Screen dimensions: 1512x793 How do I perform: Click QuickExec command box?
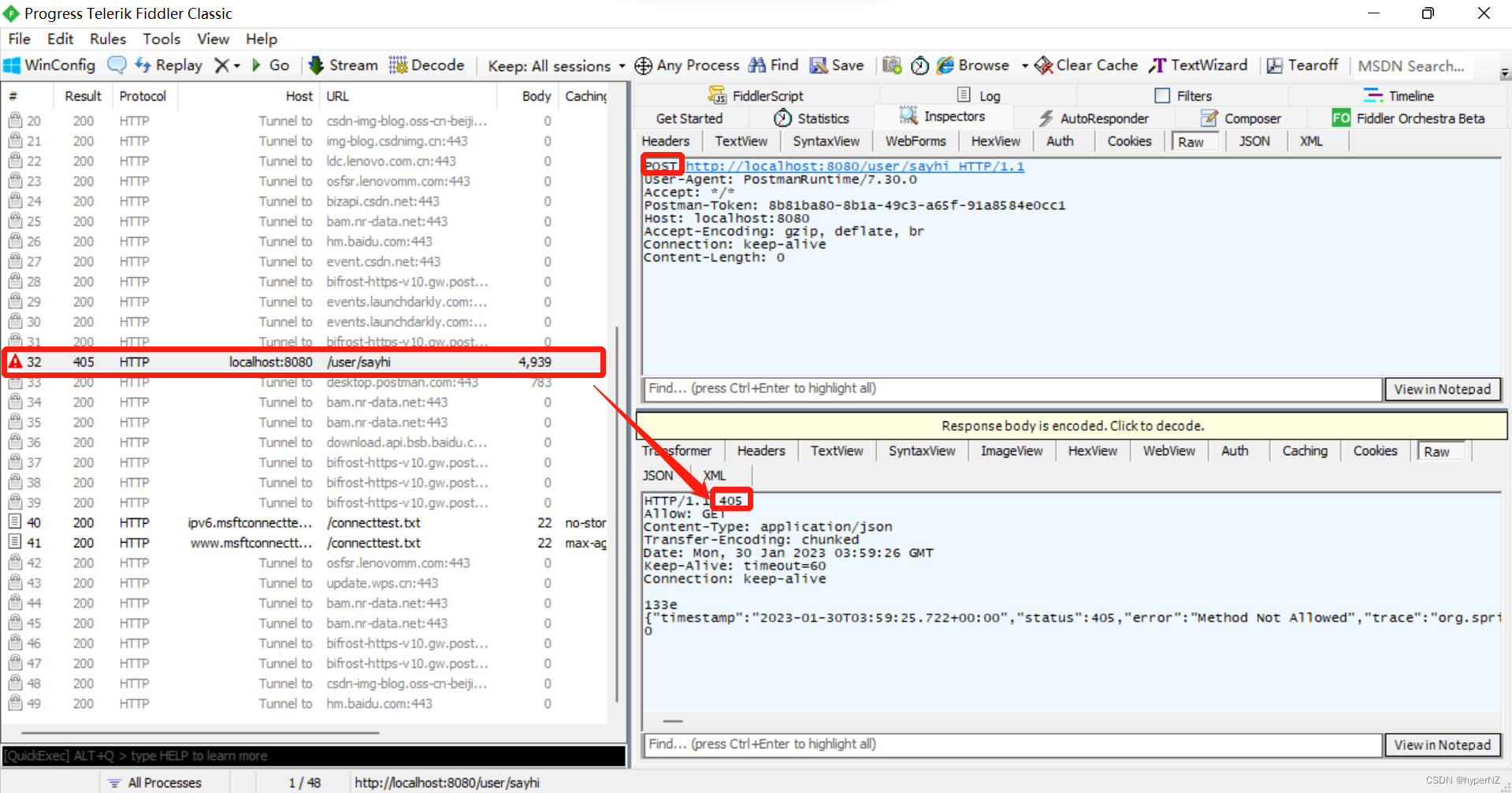pos(314,756)
